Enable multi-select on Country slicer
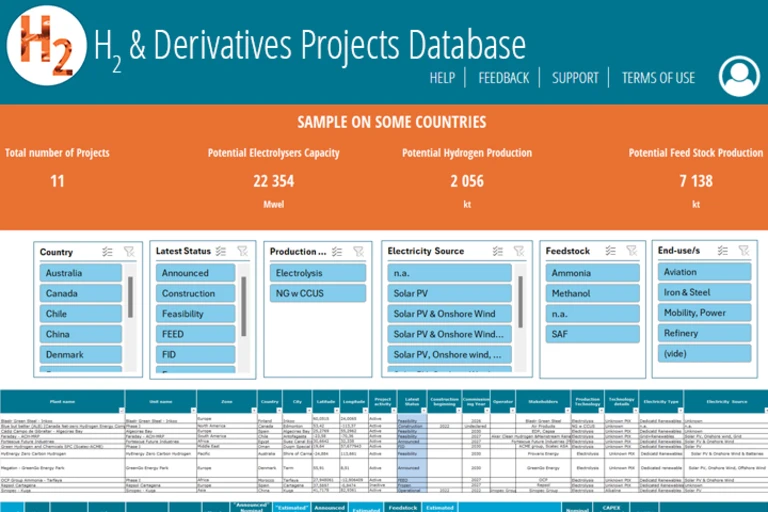This screenshot has width=768, height=512. [107, 252]
